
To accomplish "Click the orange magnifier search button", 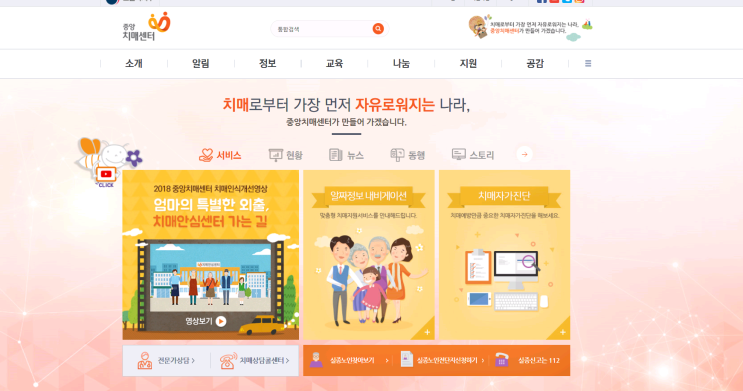I will [378, 29].
